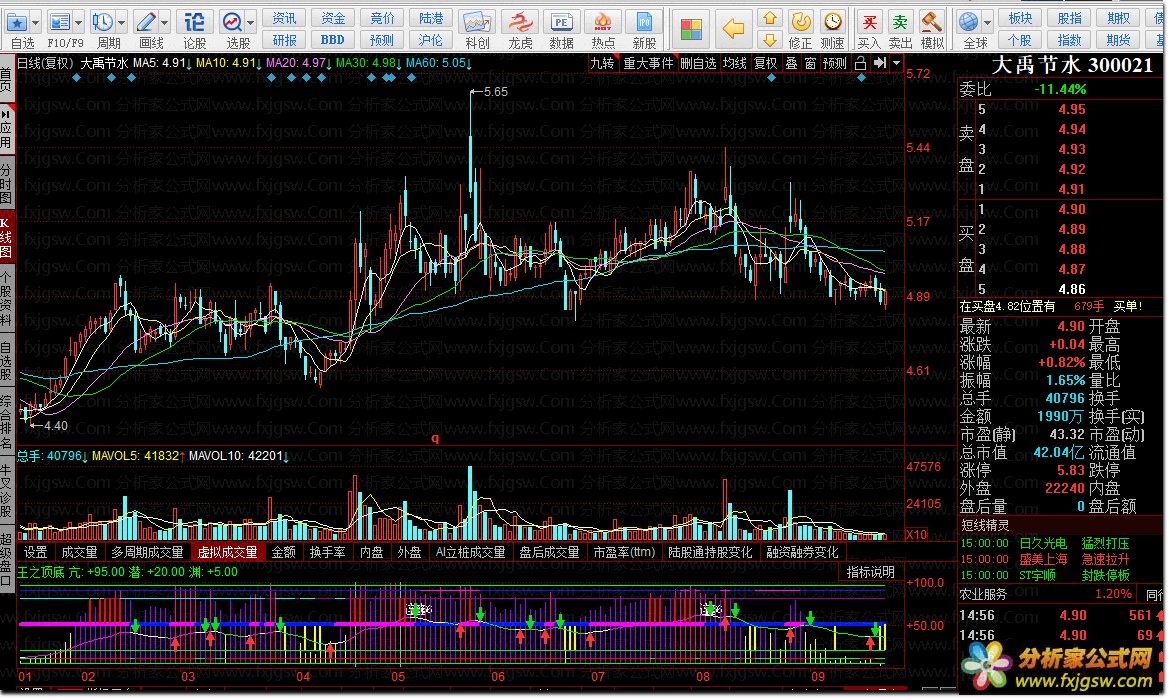
Task: Click the yellow up arrow icon
Action: click(x=769, y=17)
